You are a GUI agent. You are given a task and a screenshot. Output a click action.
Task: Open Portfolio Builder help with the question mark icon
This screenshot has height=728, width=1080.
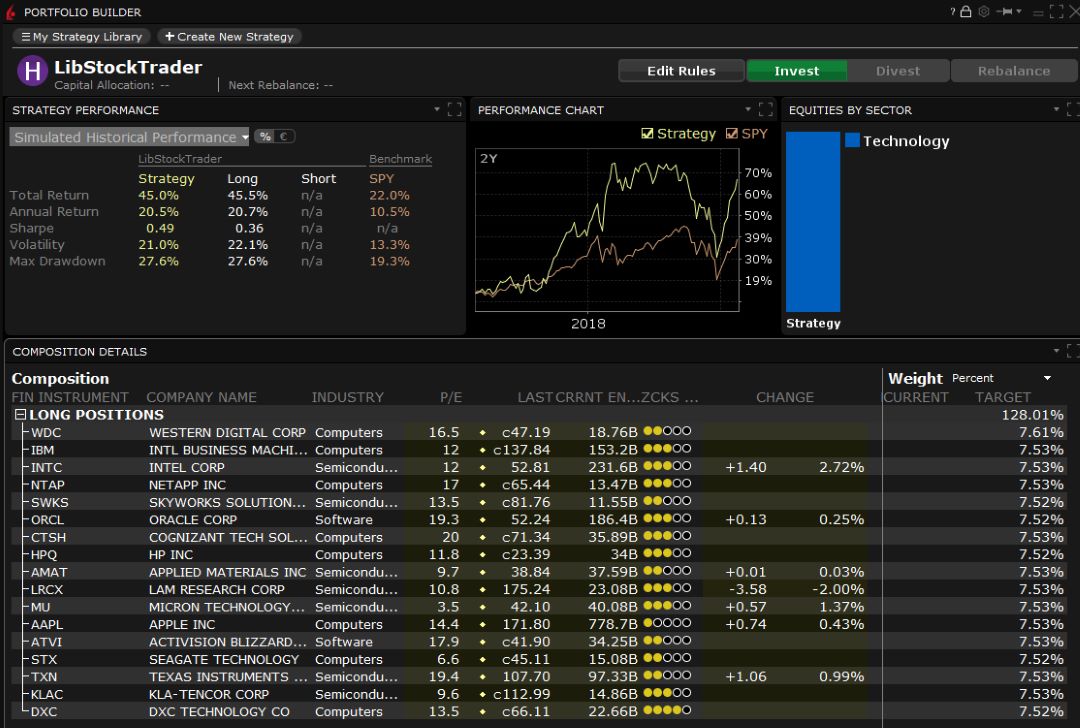click(953, 11)
